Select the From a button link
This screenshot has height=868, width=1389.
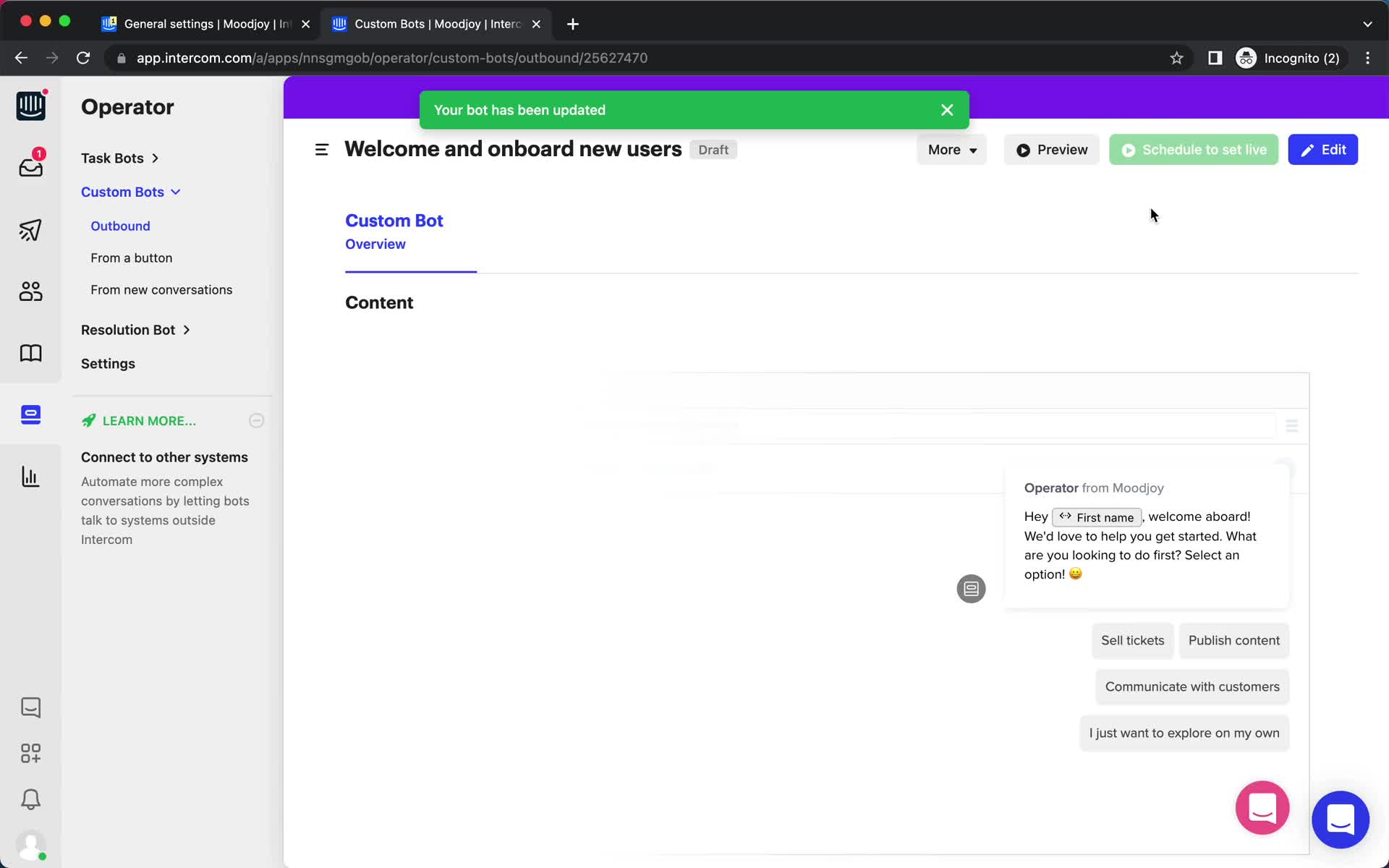(131, 257)
